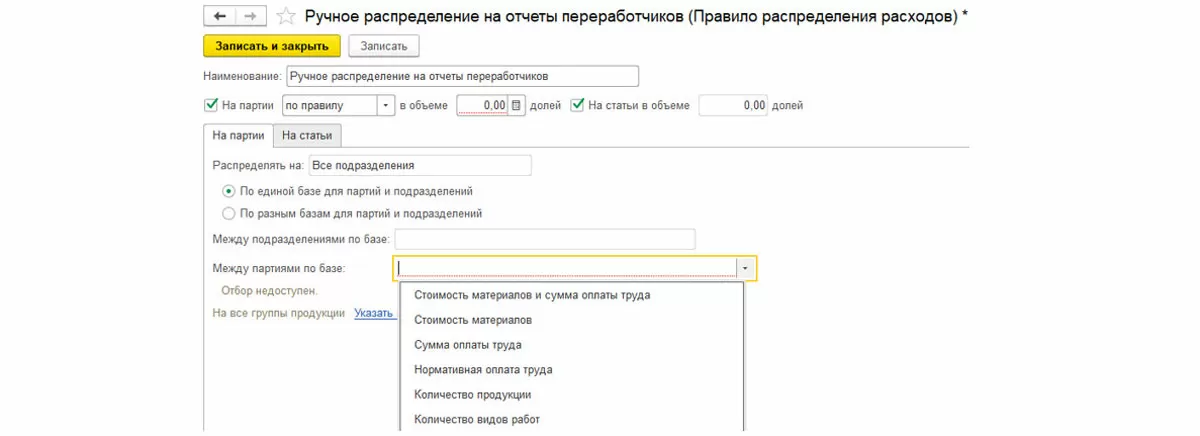Follow the "Указать" link
The height and width of the screenshot is (436, 1200).
(x=373, y=313)
